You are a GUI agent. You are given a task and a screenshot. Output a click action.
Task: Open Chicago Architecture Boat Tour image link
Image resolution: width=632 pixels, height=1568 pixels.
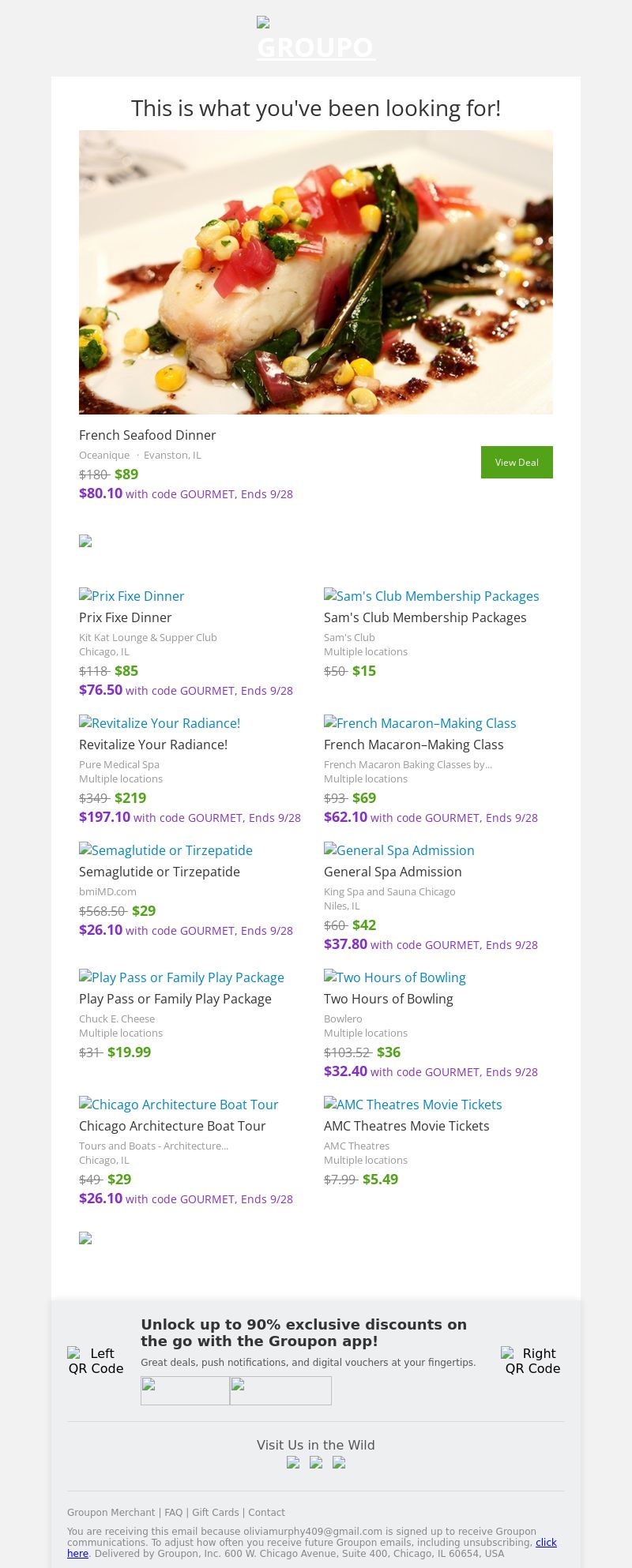pos(179,1105)
